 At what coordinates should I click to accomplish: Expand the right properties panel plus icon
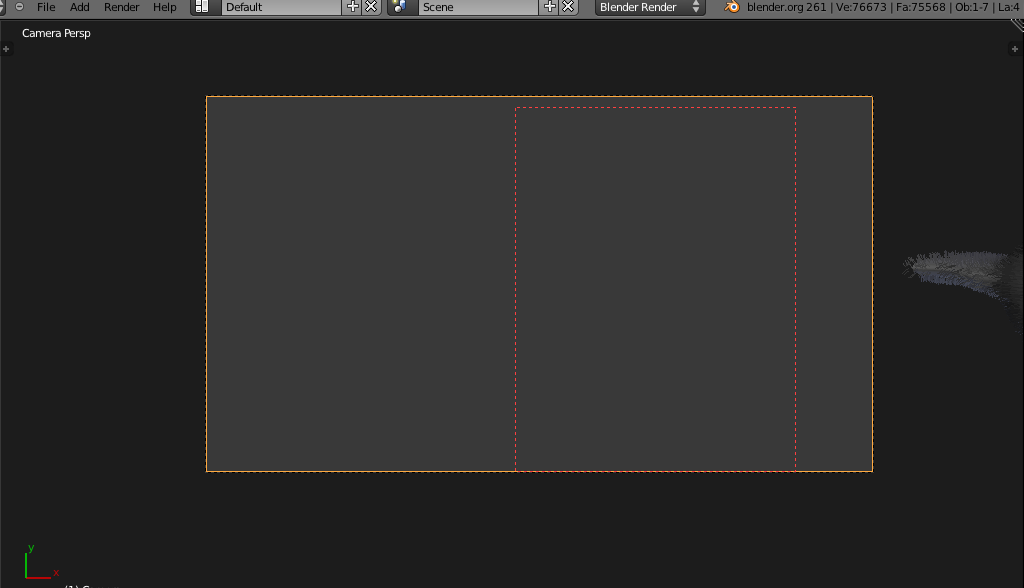[x=1014, y=49]
